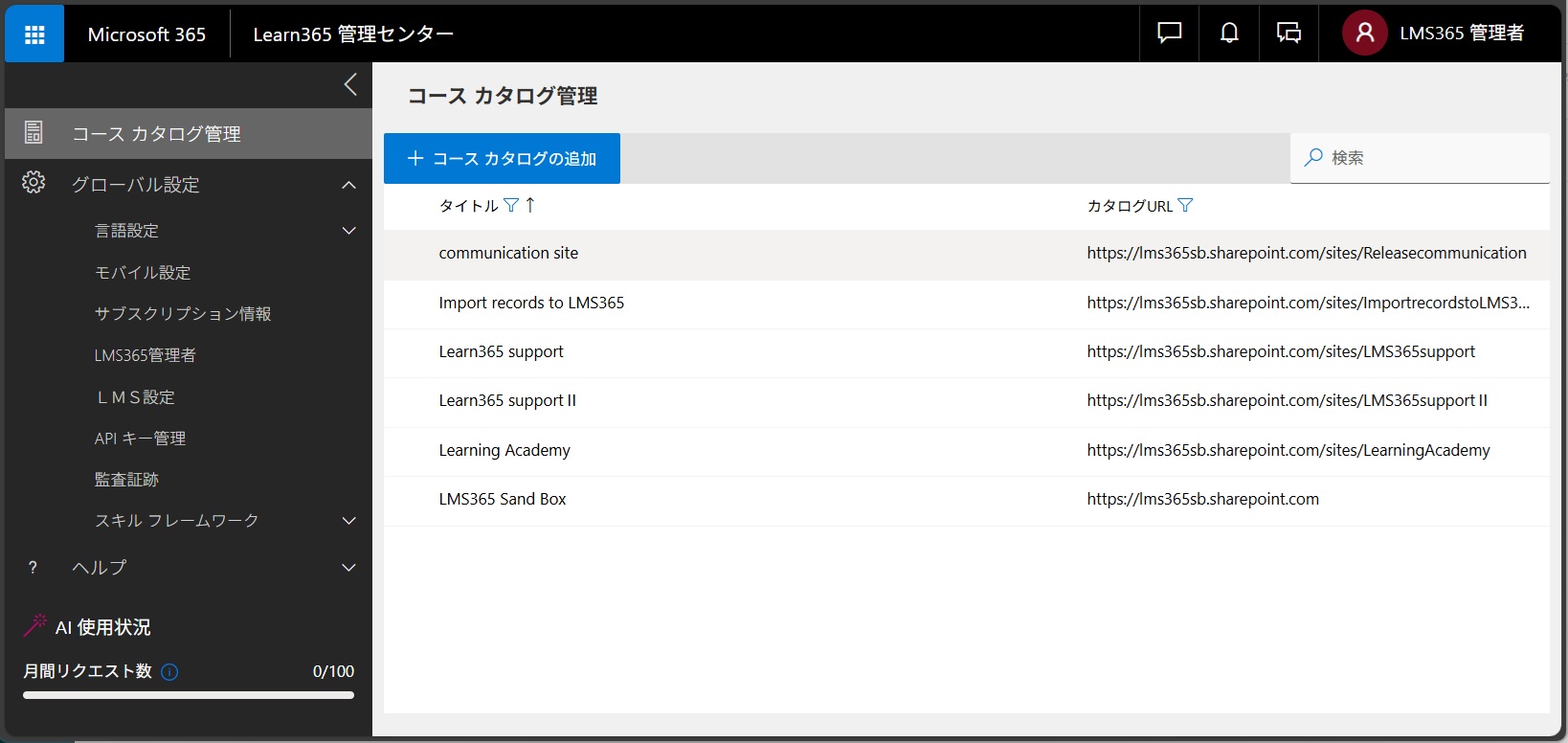Open the Microsoft 365 app launcher waffle
1568x743 pixels.
coord(34,34)
